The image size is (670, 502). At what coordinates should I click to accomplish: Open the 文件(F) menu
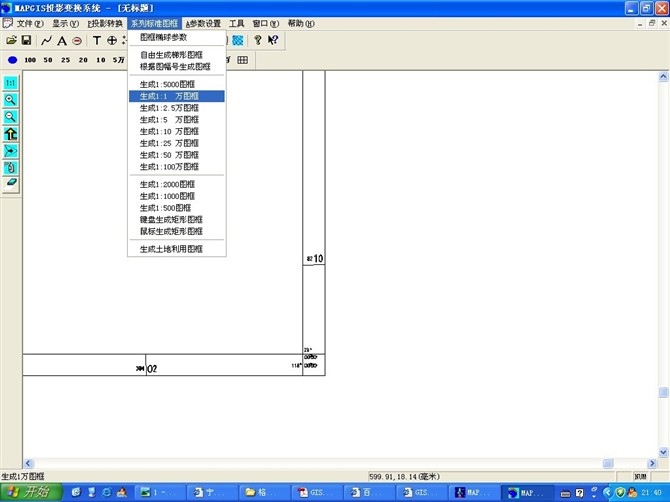click(30, 23)
